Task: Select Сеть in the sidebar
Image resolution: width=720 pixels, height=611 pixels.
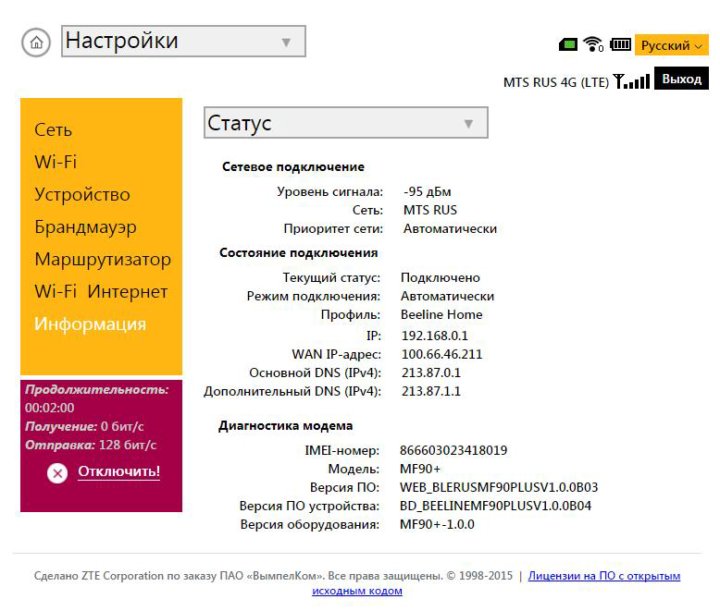Action: pyautogui.click(x=53, y=130)
